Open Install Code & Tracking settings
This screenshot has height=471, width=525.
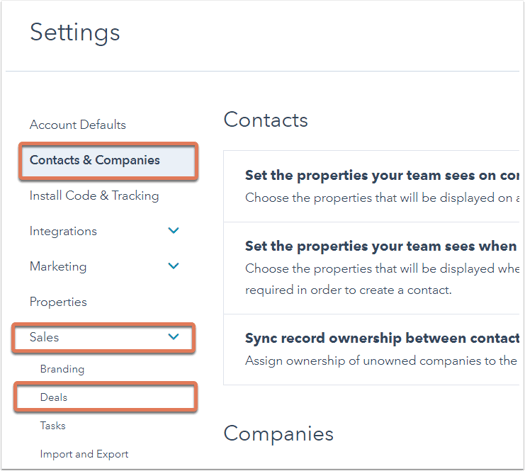coord(94,195)
